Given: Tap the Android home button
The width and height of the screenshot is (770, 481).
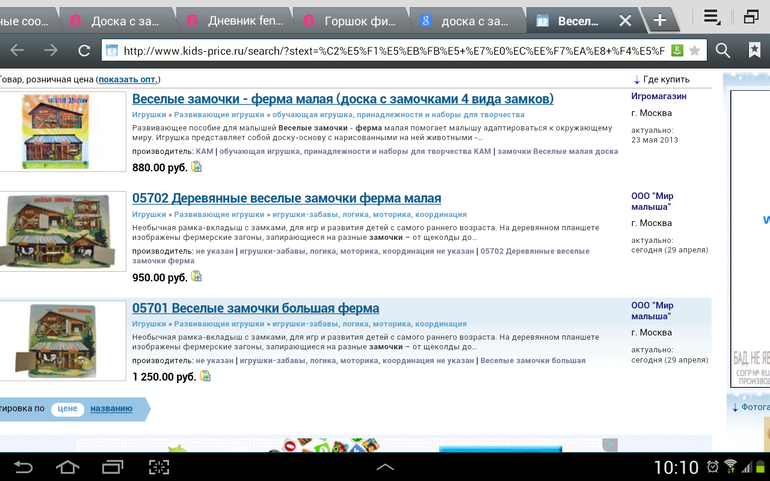Looking at the screenshot, I should tap(67, 467).
